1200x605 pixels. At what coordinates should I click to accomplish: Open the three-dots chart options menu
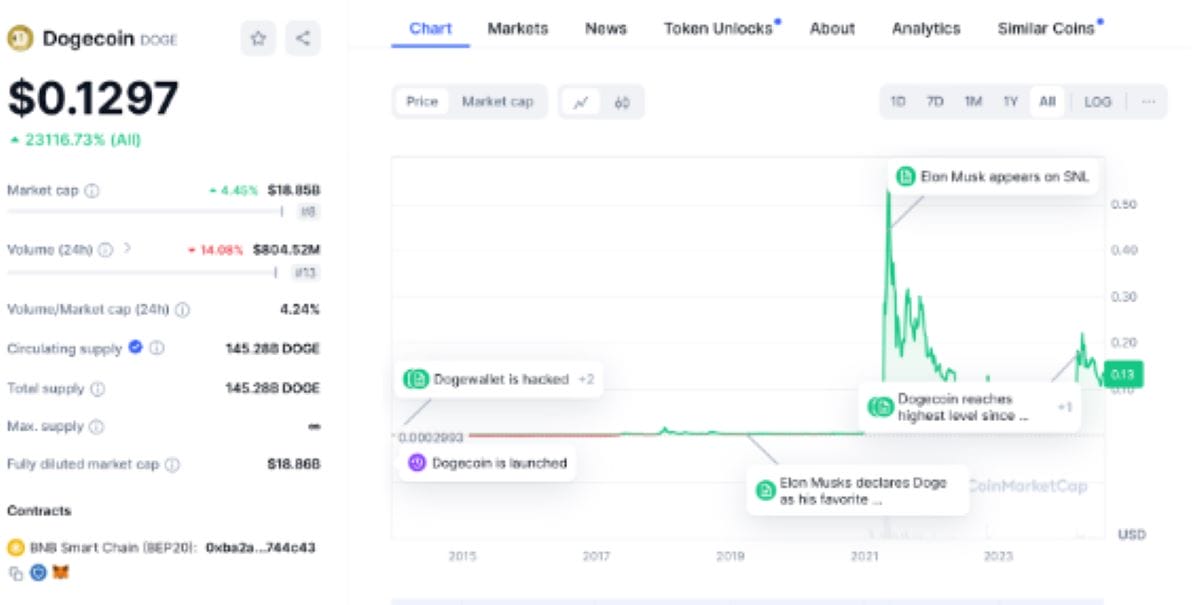[x=1148, y=102]
